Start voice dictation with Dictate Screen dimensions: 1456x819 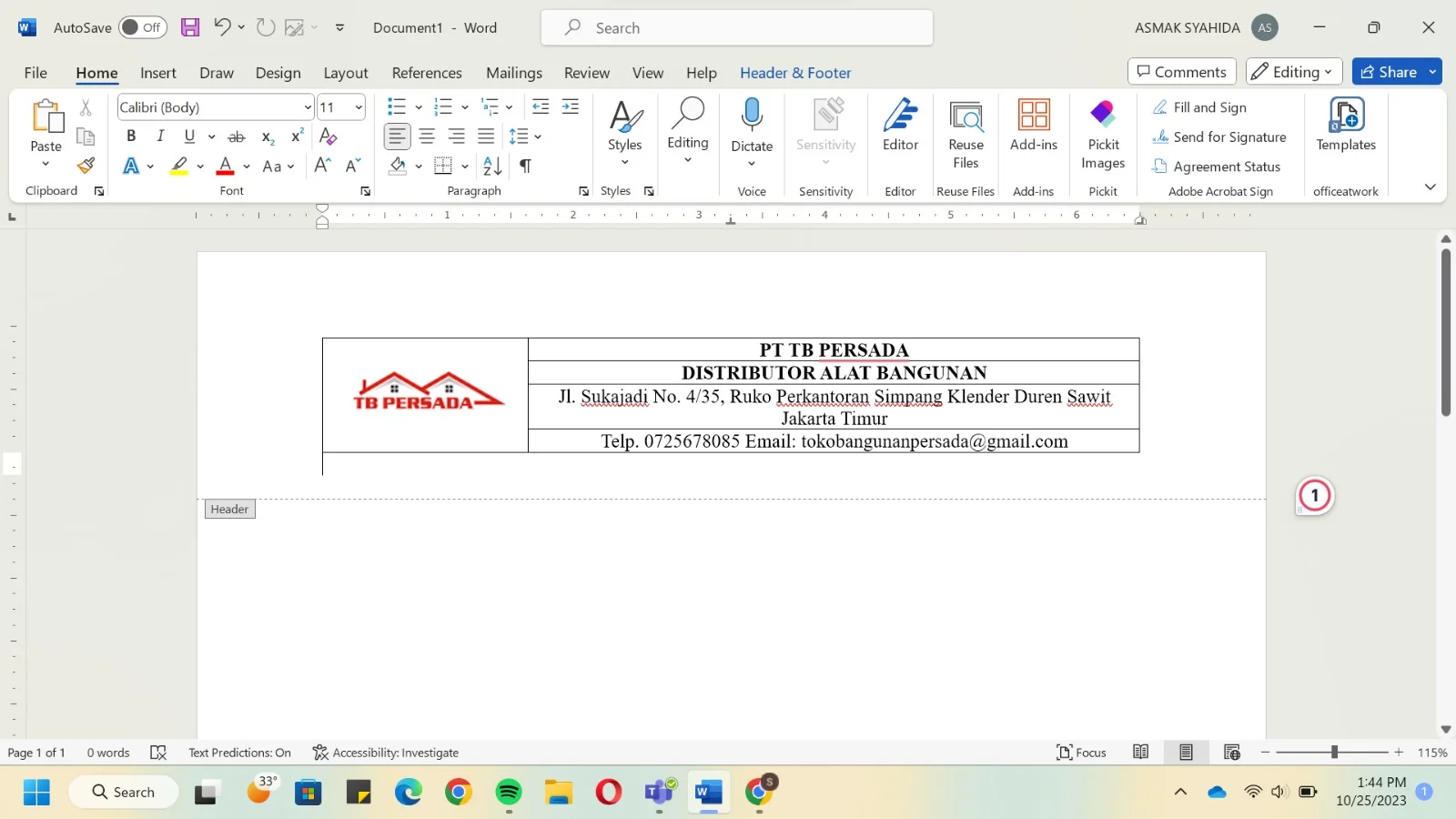click(751, 127)
